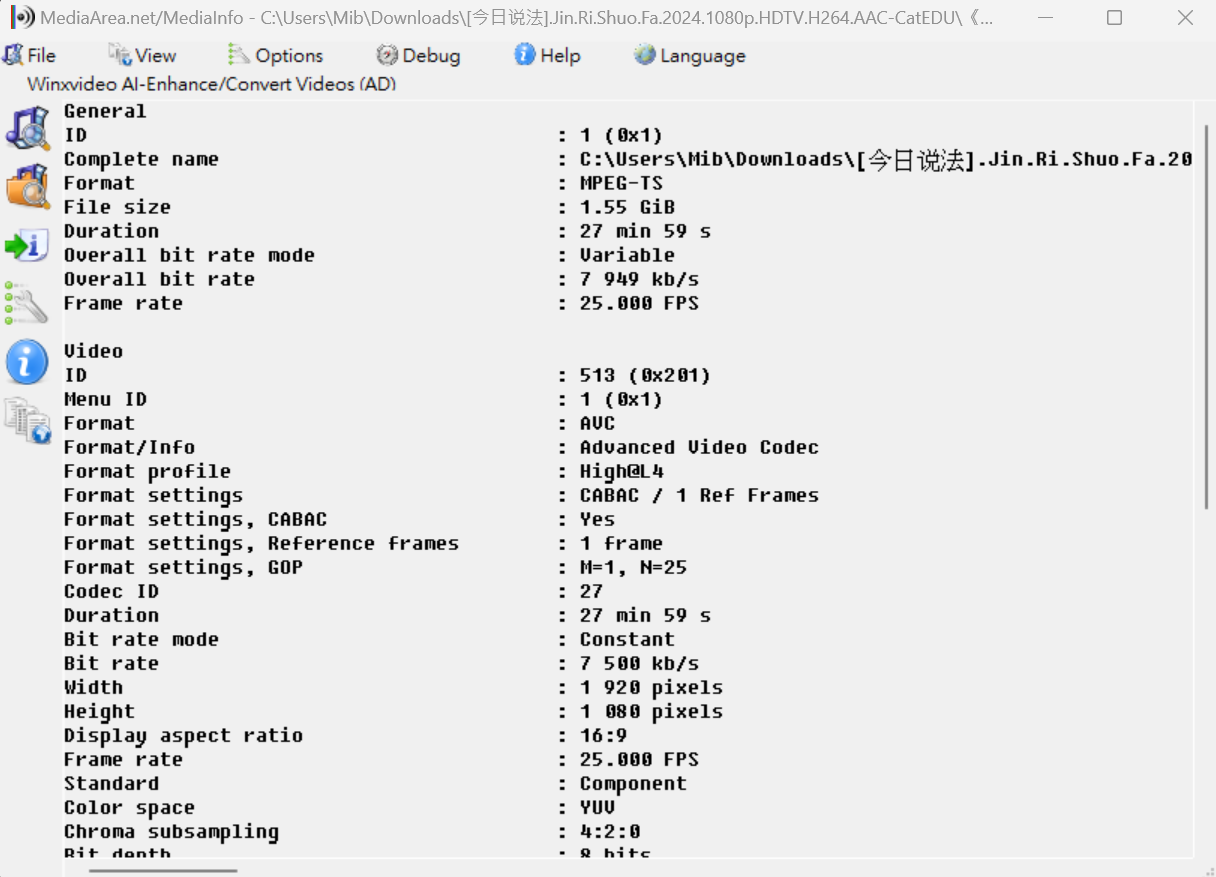Click the "Format settings, GOP" label
The image size is (1216, 877).
coord(183,567)
